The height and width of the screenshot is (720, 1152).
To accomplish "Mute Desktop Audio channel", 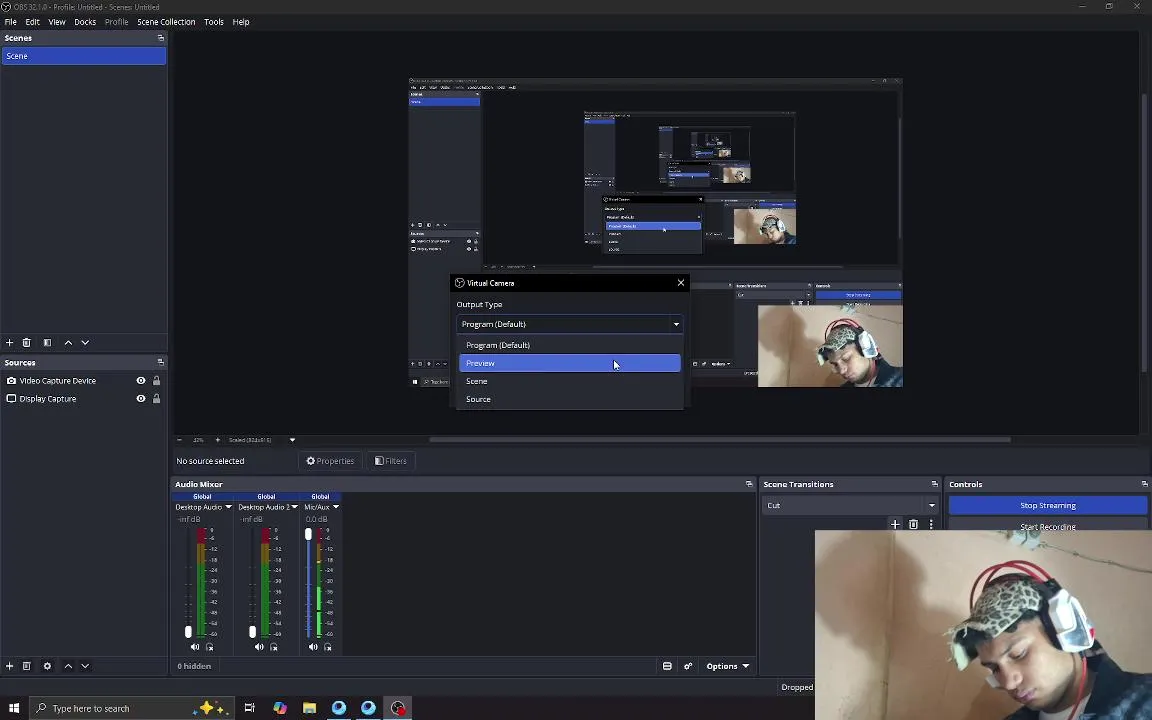I will [195, 647].
